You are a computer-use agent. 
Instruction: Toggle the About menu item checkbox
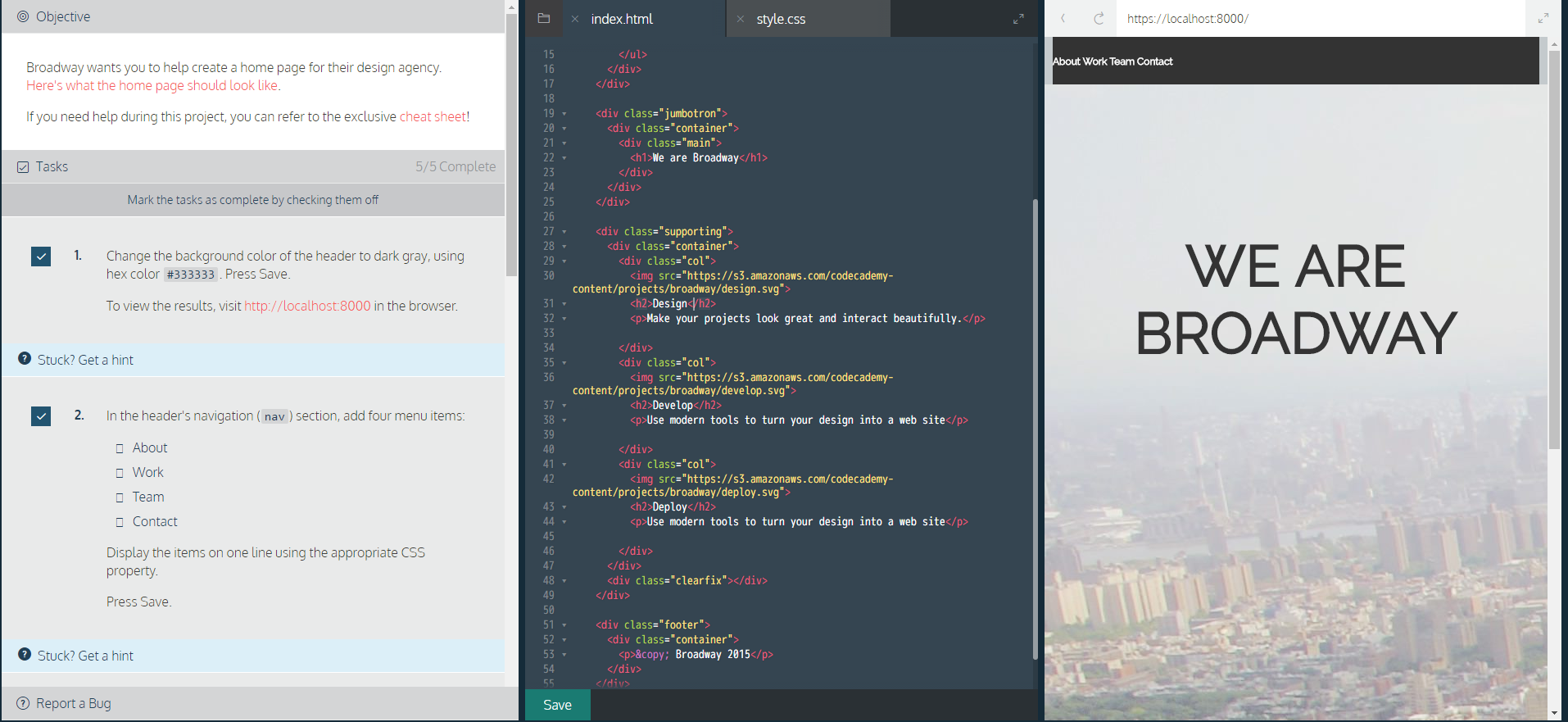point(120,448)
